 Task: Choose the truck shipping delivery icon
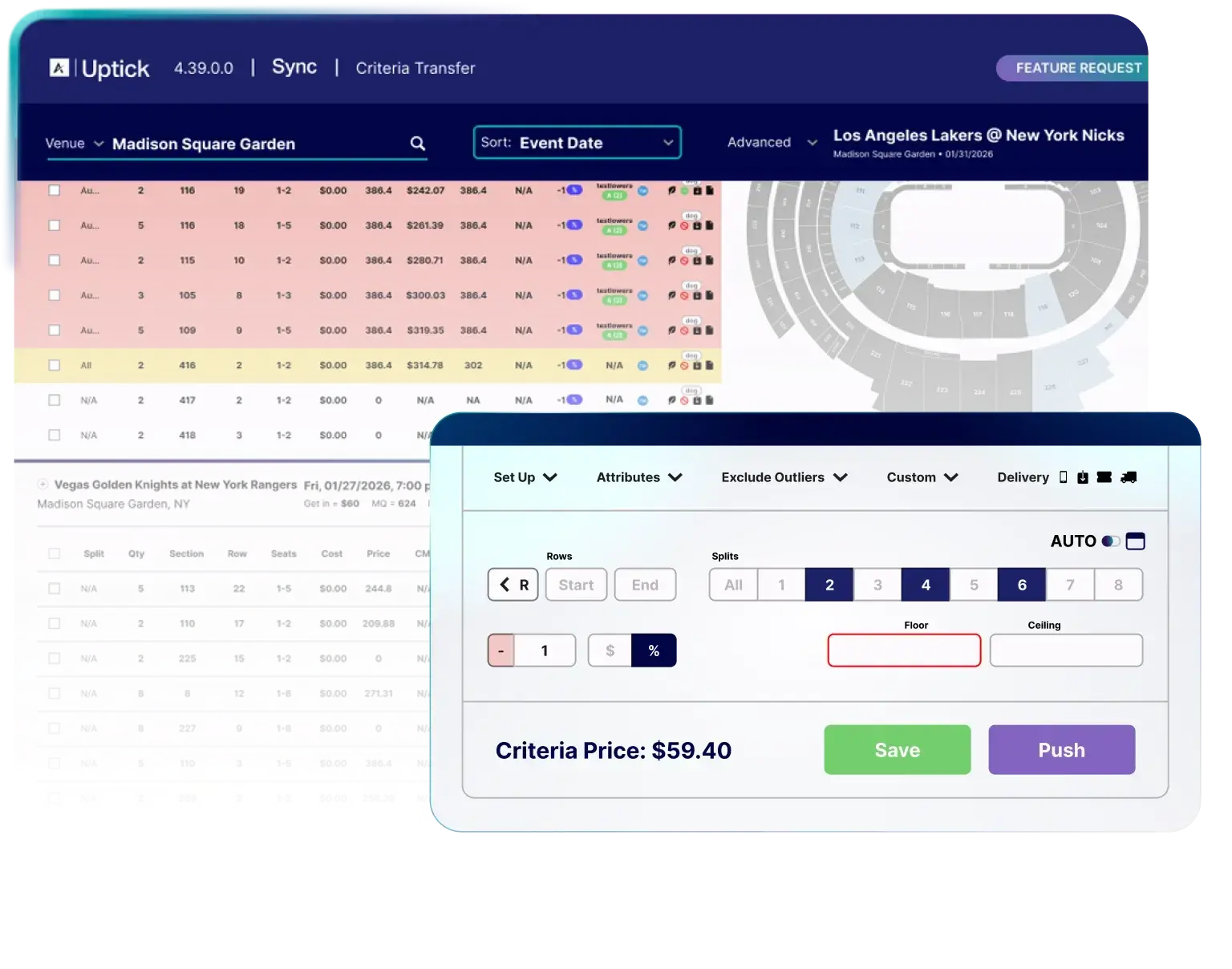[x=1128, y=477]
